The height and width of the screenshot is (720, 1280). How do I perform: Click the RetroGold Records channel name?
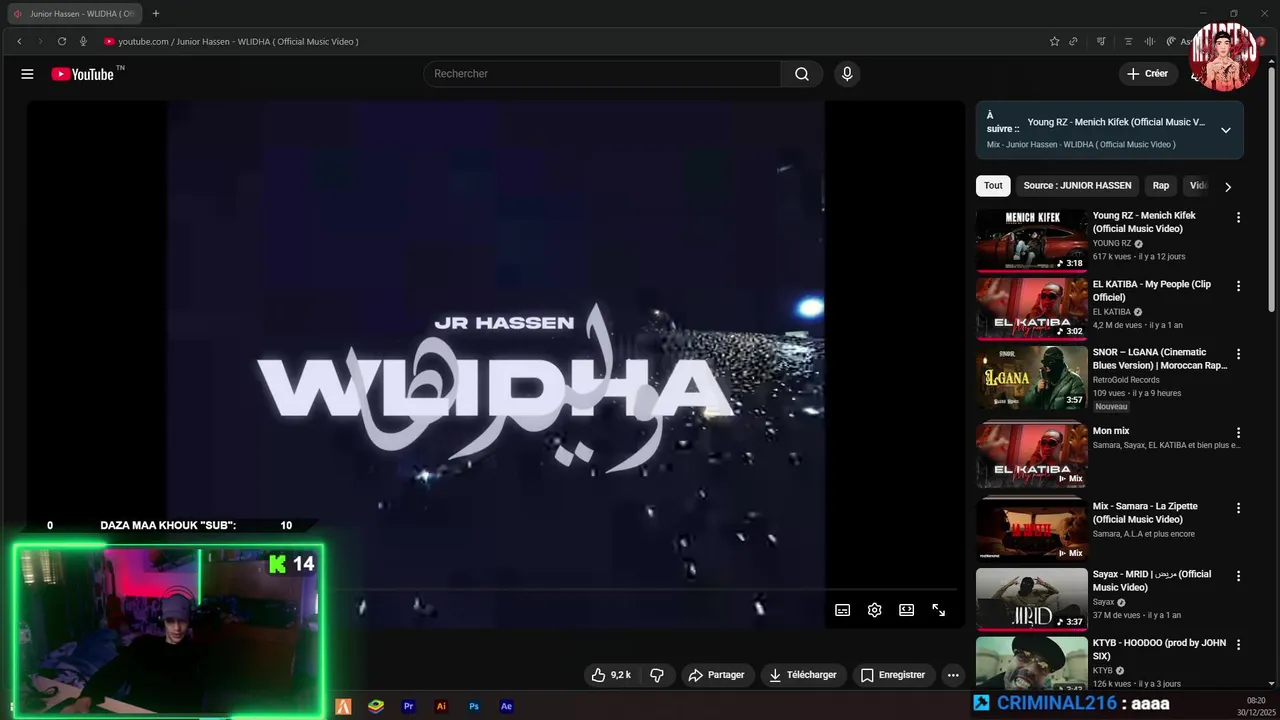(x=1126, y=380)
